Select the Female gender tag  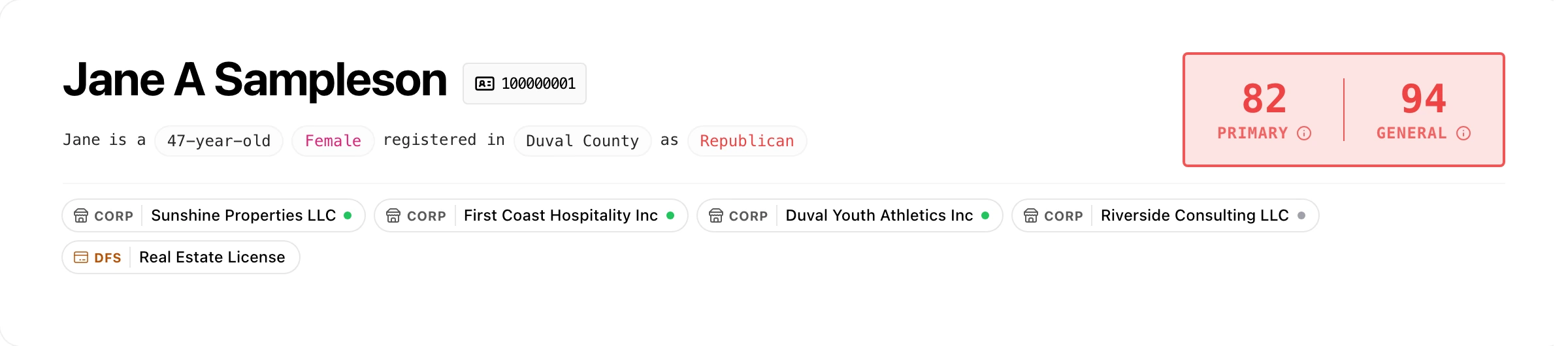click(333, 141)
